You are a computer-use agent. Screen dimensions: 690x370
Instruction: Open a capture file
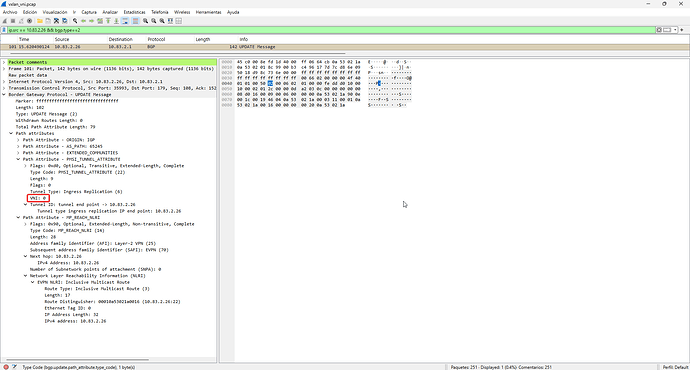tap(40, 21)
